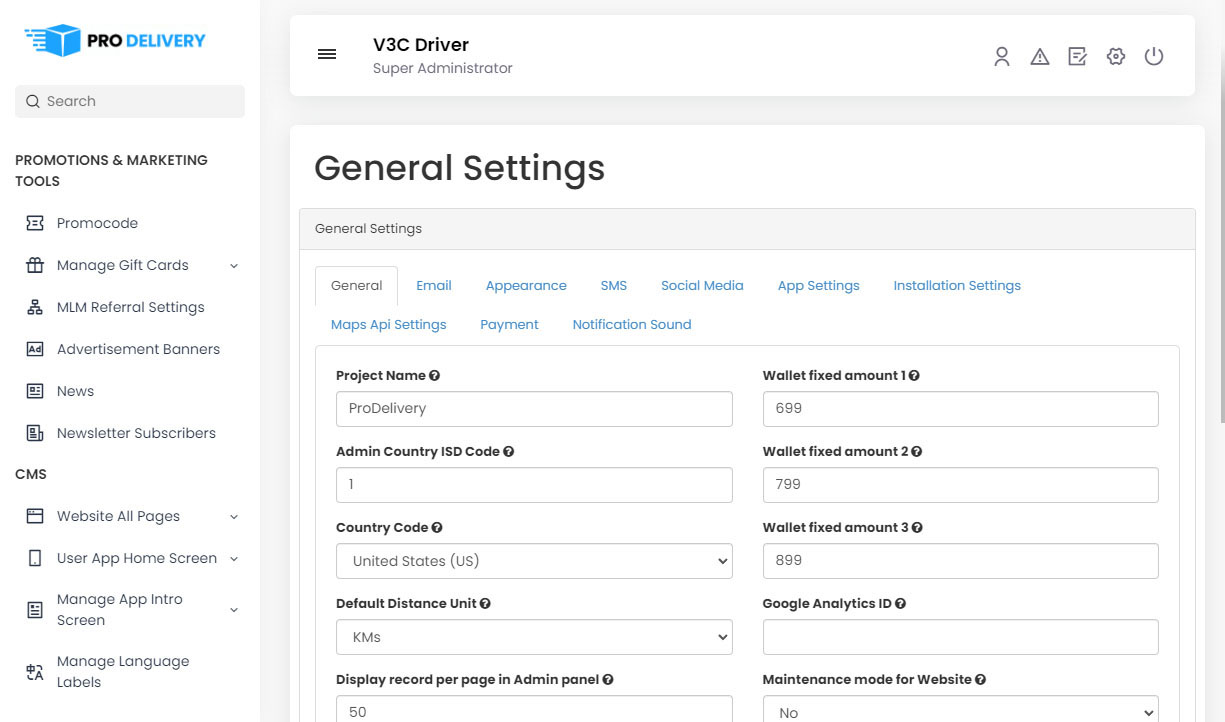Expand the Manage Gift Cards menu
The height and width of the screenshot is (722, 1225).
click(x=122, y=265)
